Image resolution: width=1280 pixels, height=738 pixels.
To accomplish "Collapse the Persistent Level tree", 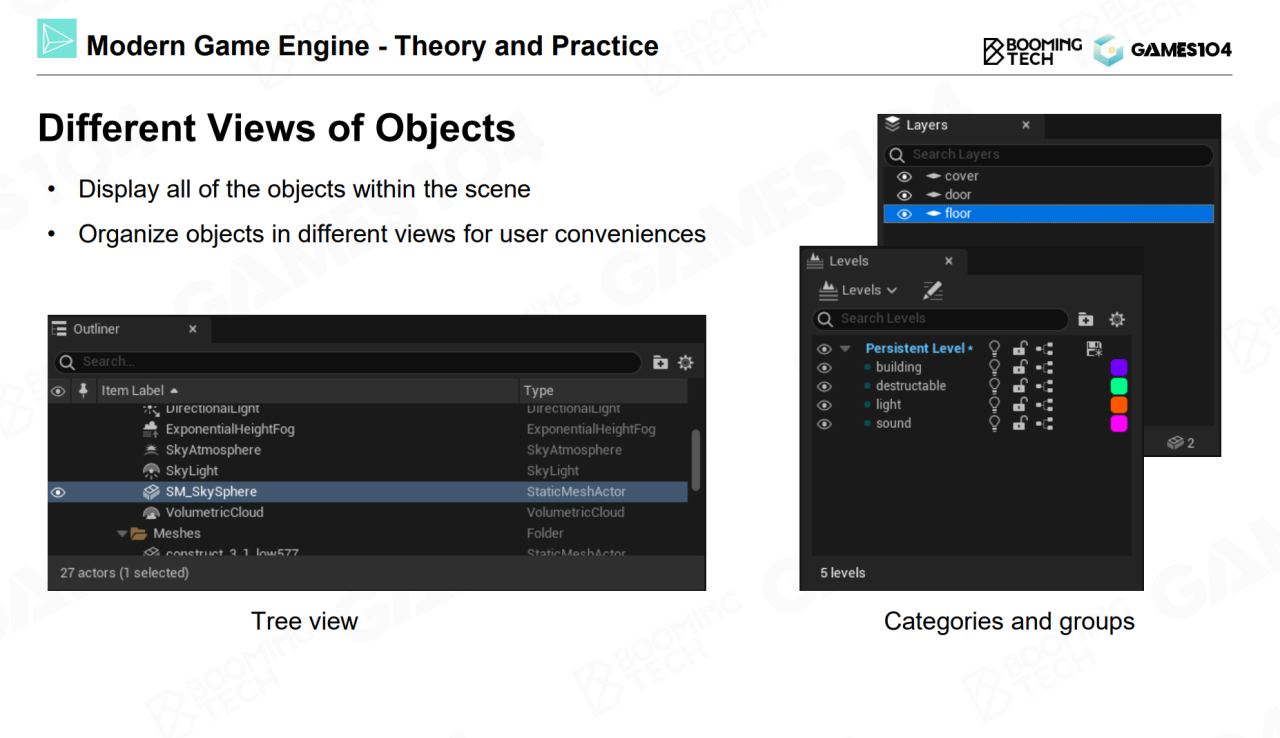I will (x=845, y=349).
